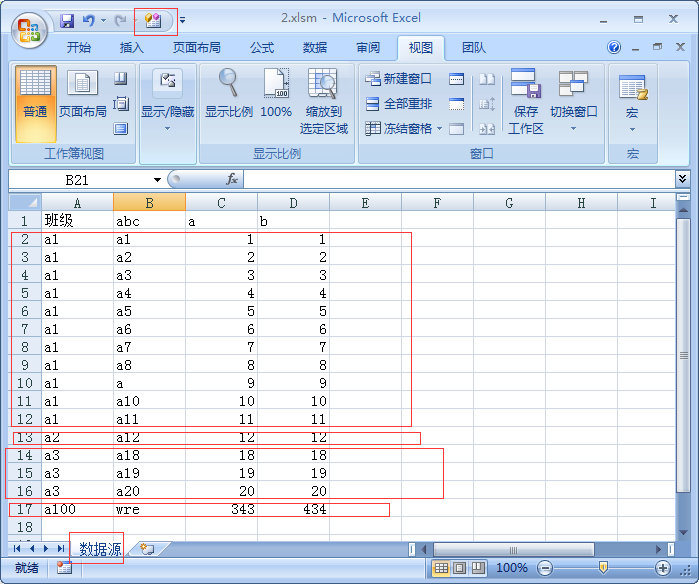This screenshot has height=584, width=699.
Task: Open the Name Box dropdown
Action: point(157,180)
